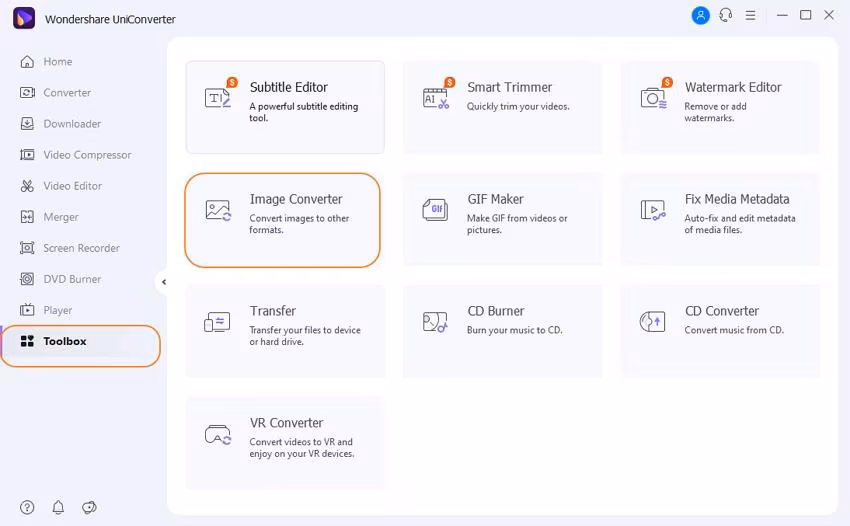
Task: Open the Watermark Editor tool
Action: pos(720,106)
